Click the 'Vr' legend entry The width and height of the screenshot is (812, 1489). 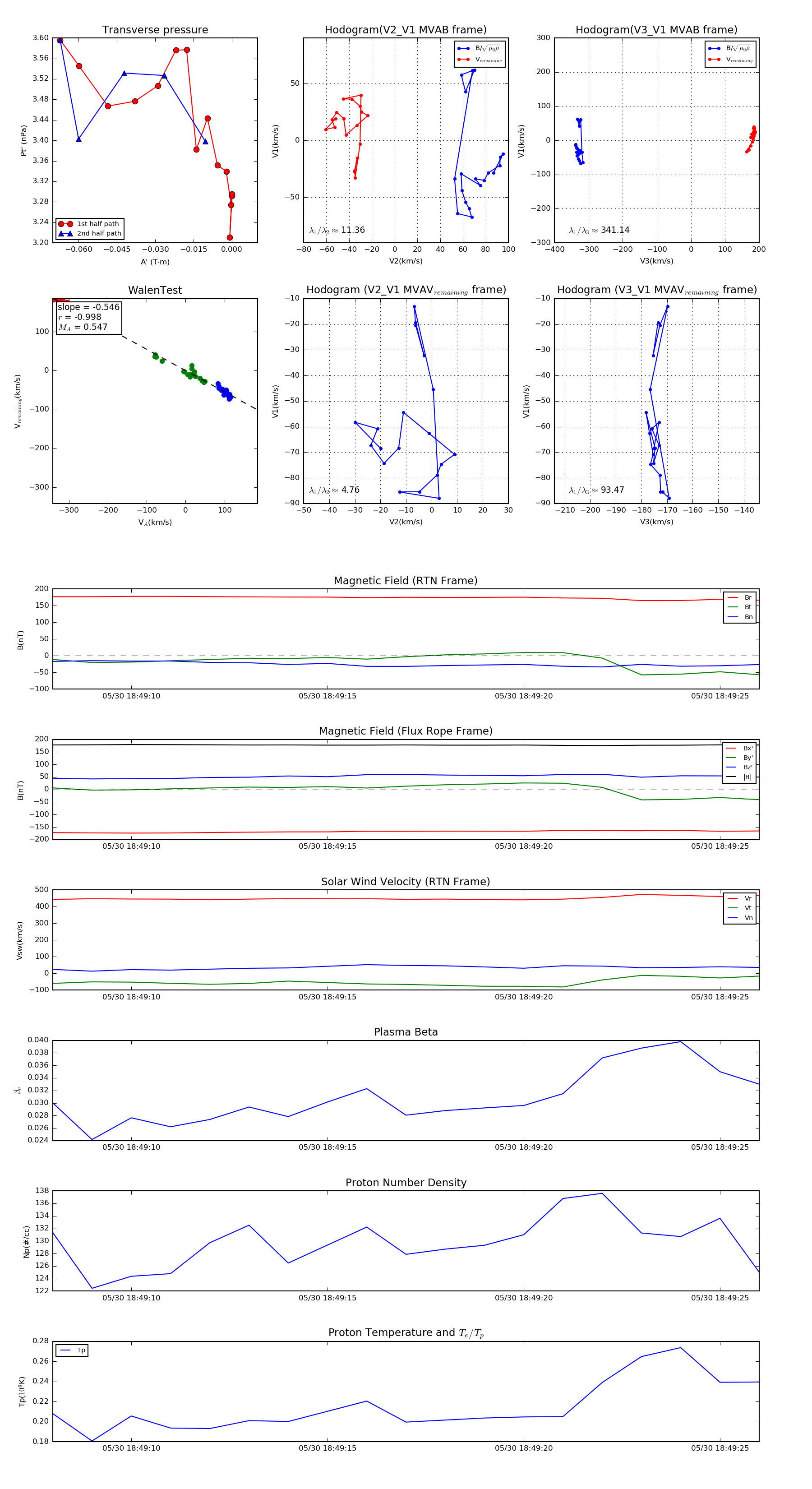pos(740,898)
